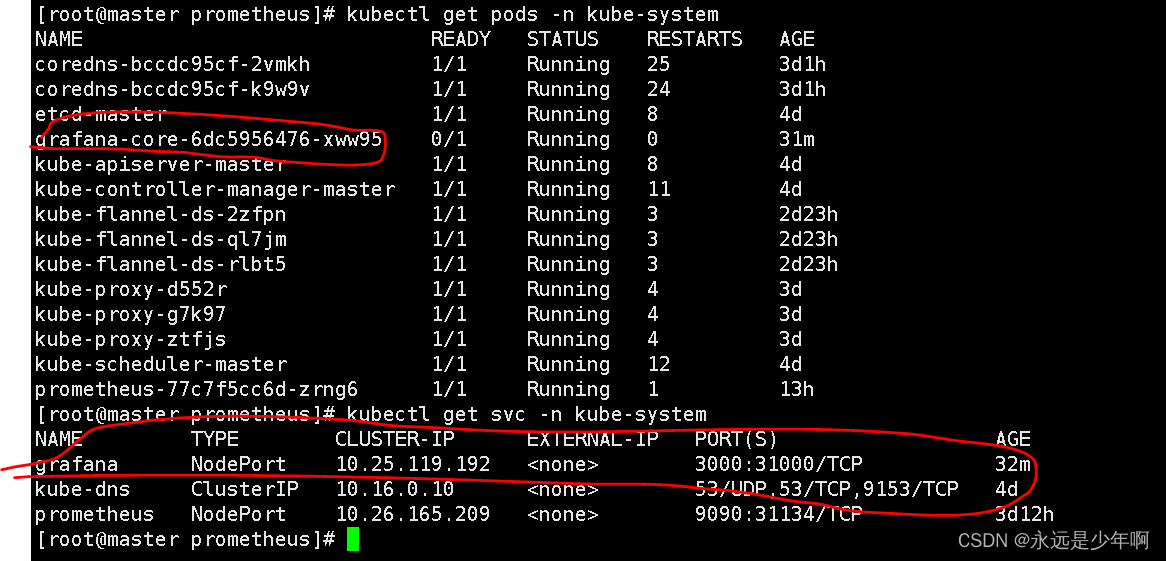Select the prometheus service name
This screenshot has width=1166, height=561.
(94, 514)
